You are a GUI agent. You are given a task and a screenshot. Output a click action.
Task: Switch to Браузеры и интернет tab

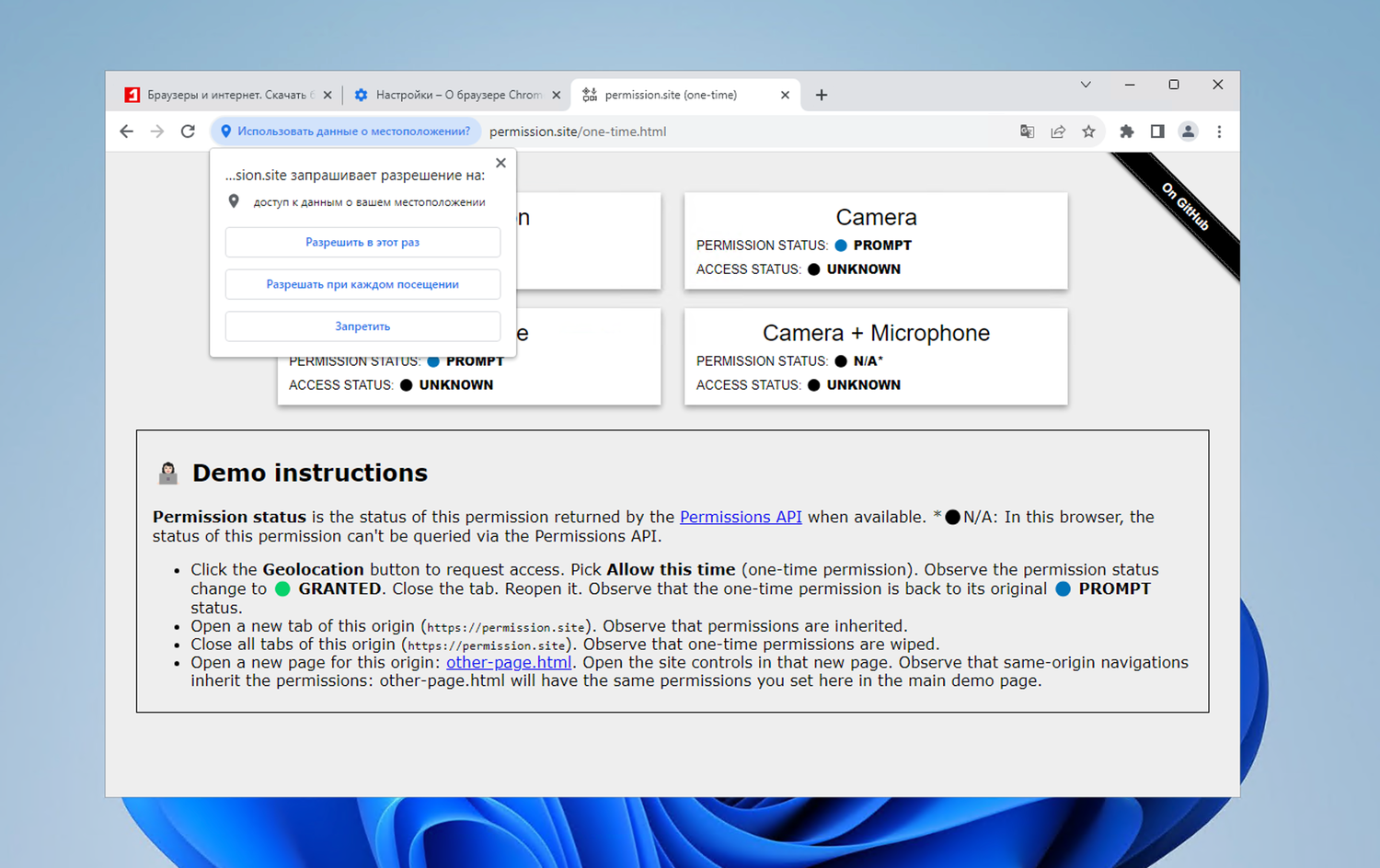(x=229, y=95)
